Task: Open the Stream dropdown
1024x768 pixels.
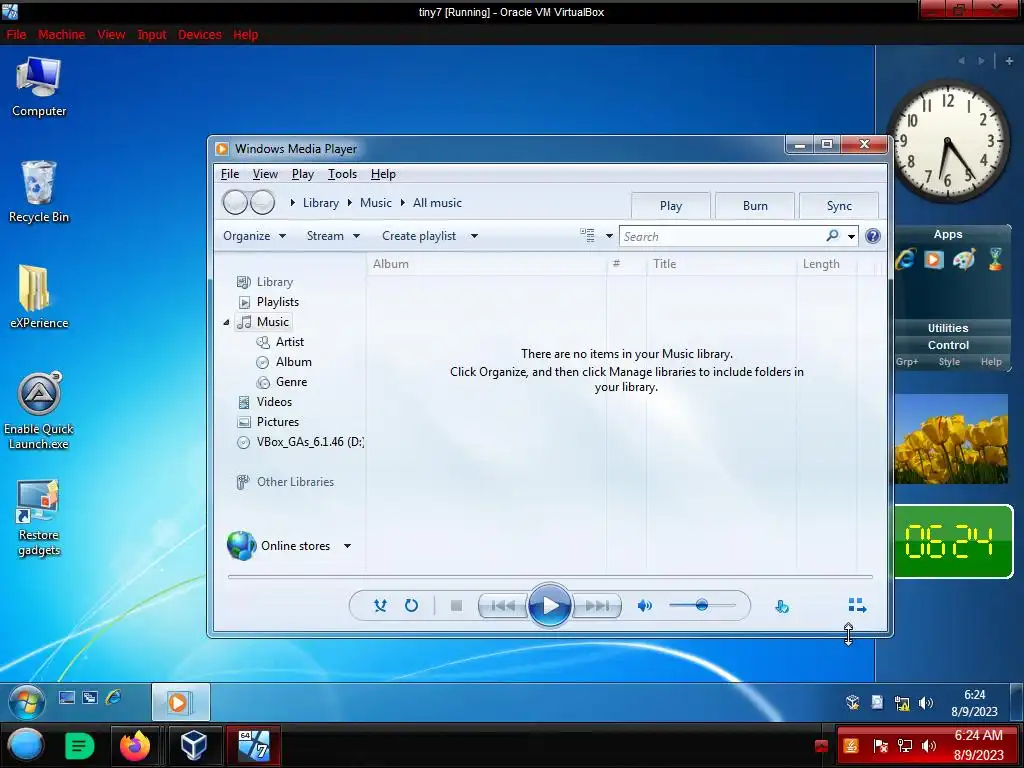Action: coord(333,236)
